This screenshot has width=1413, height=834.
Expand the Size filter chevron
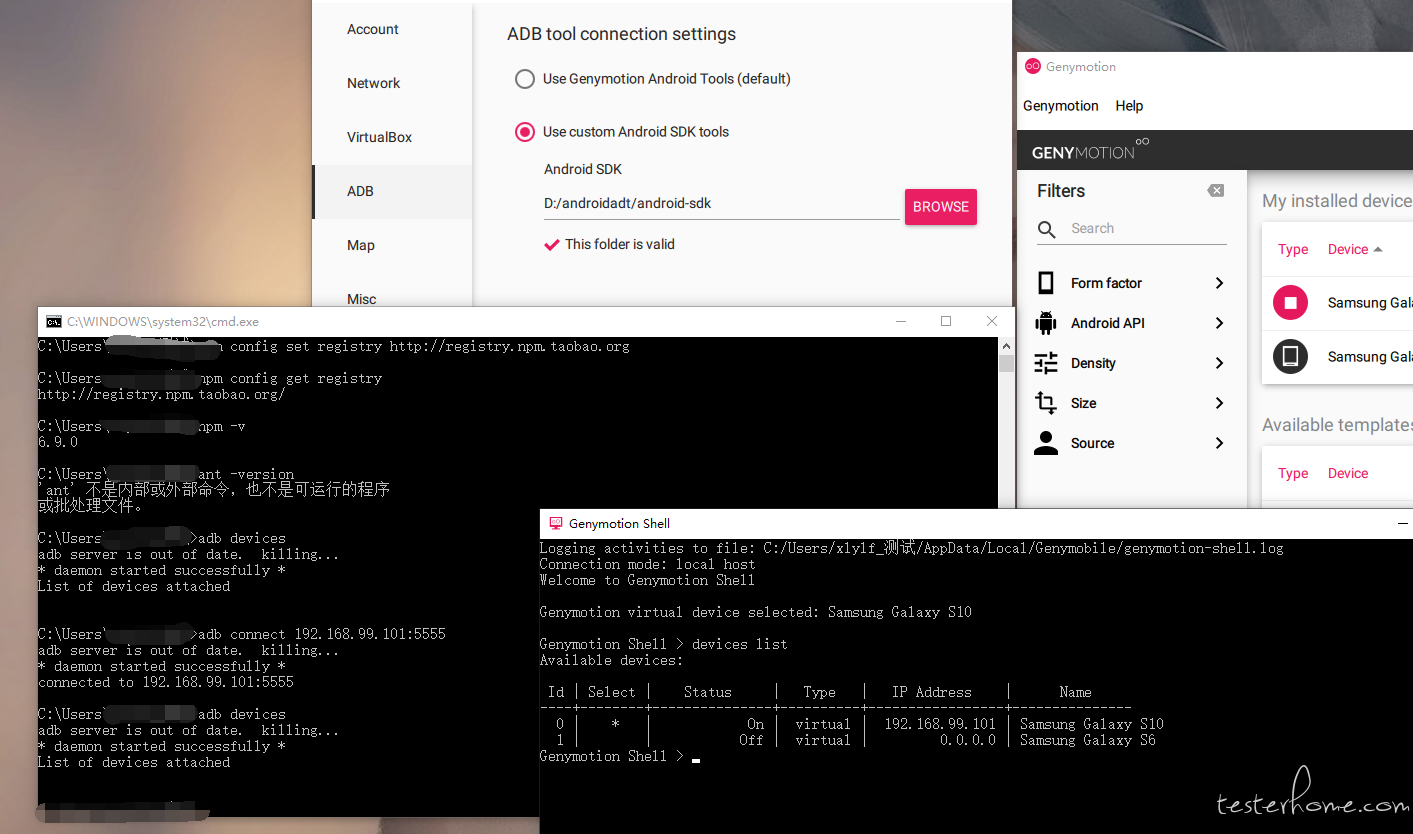[x=1219, y=403]
